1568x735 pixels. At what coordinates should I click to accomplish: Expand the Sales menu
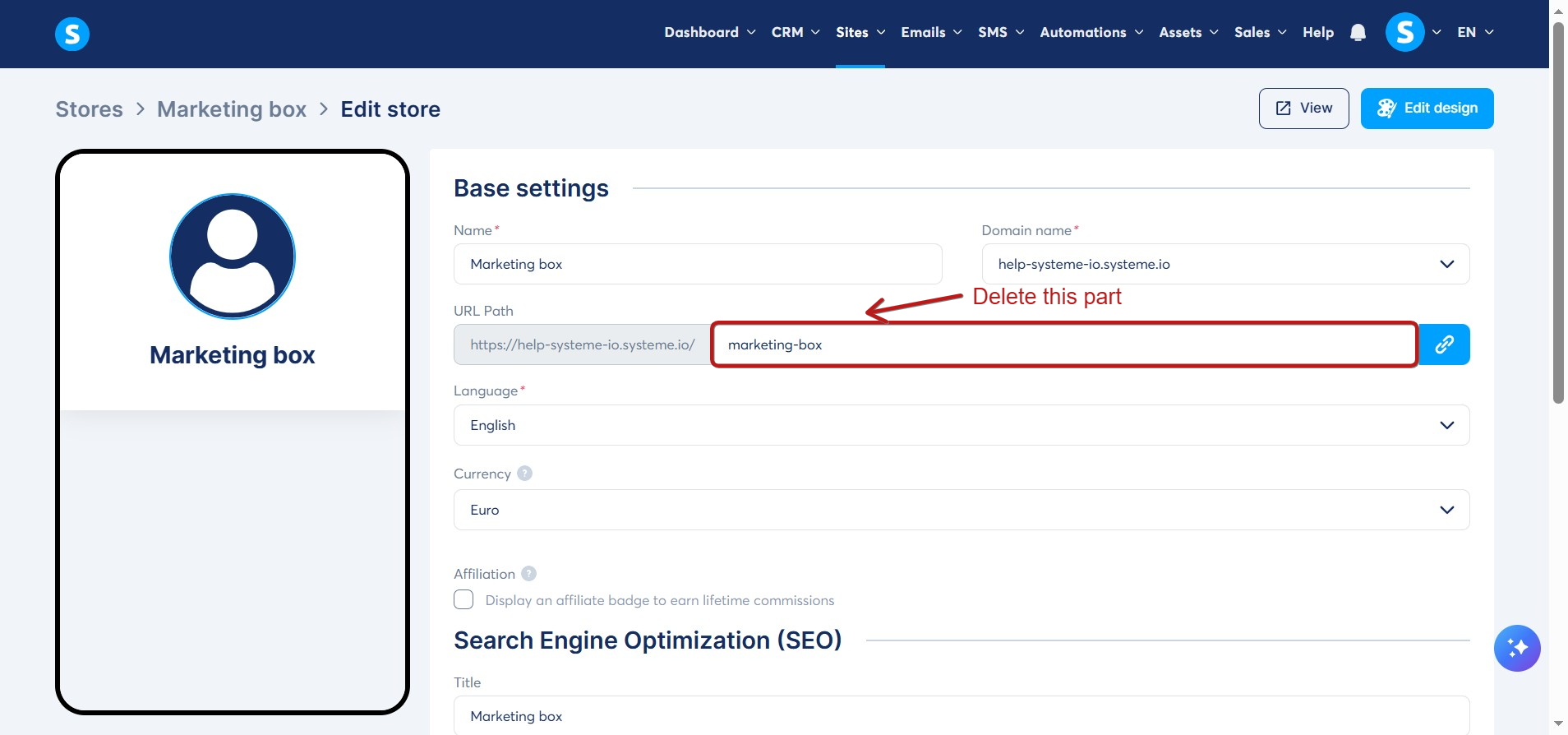[x=1260, y=33]
